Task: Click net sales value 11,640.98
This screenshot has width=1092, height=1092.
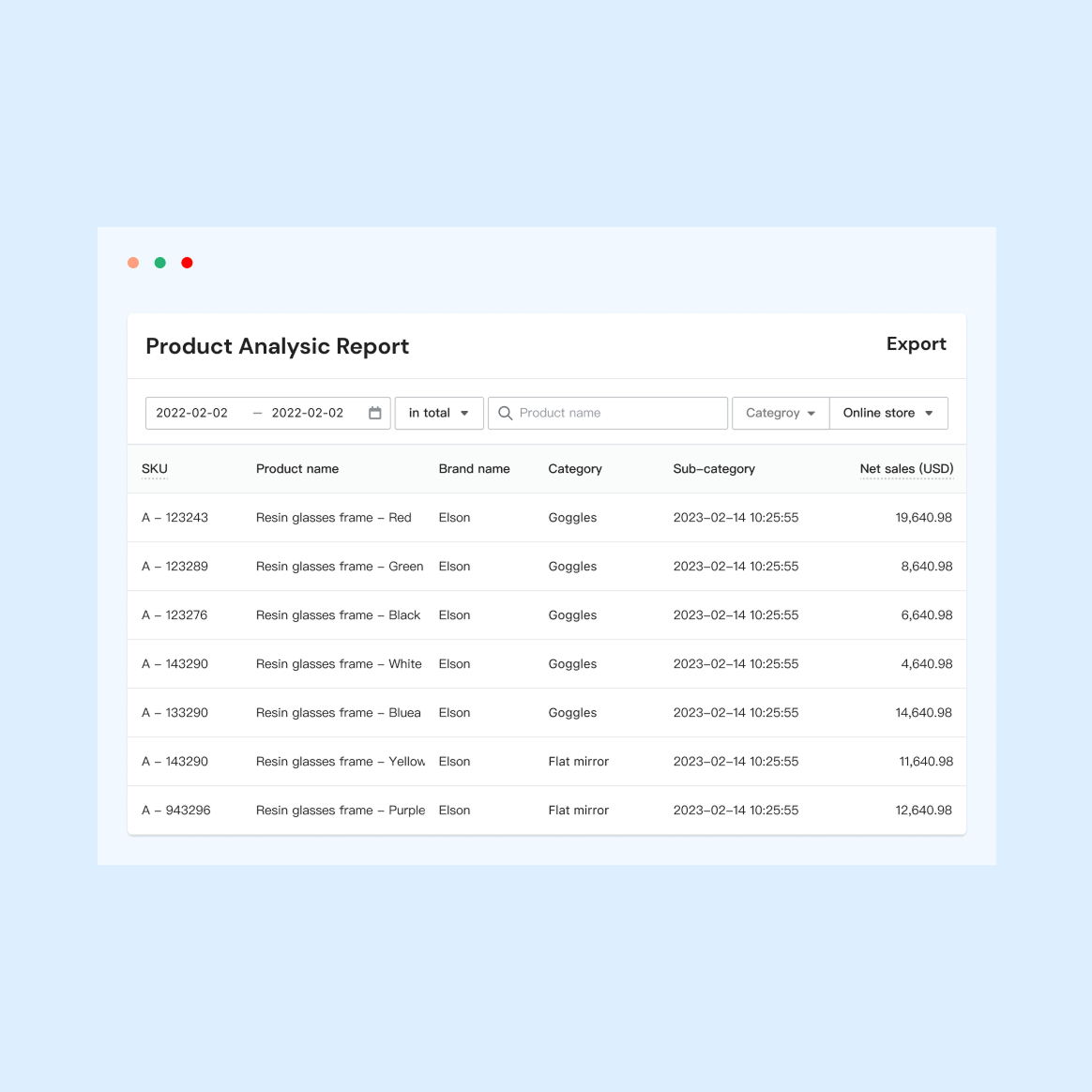Action: 926,761
